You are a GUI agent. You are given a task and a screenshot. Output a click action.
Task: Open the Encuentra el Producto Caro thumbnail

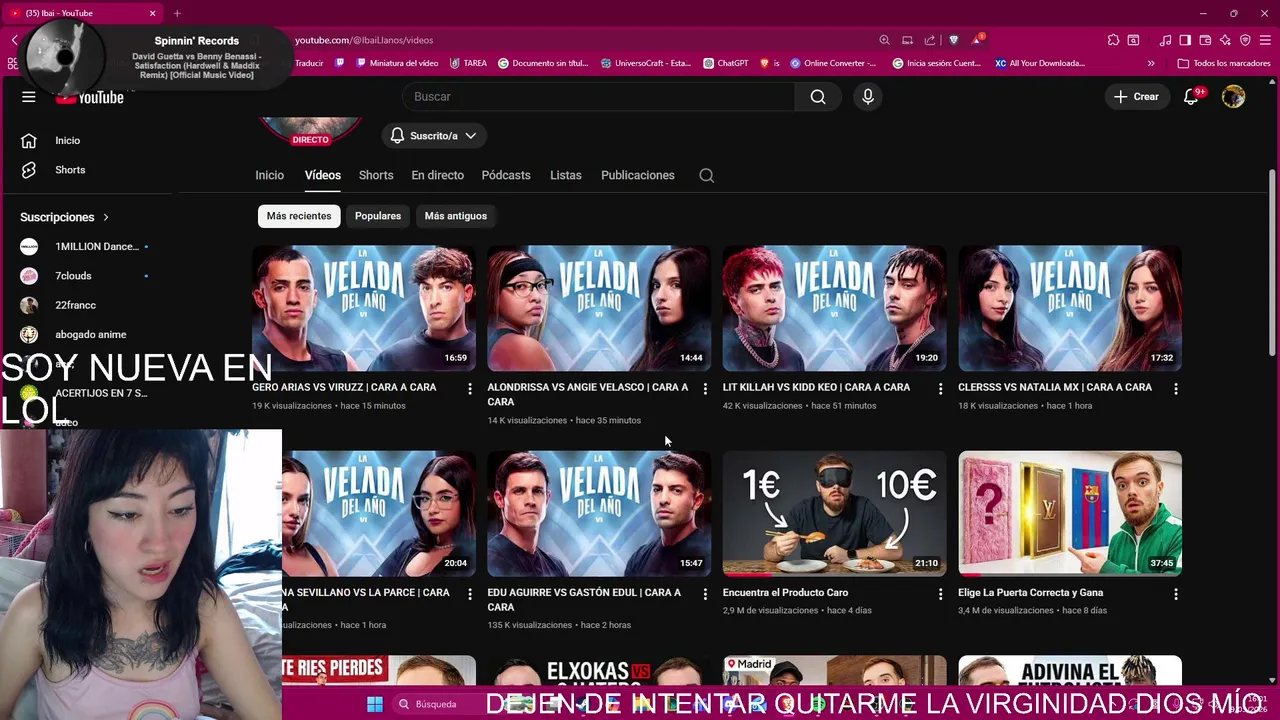point(835,514)
